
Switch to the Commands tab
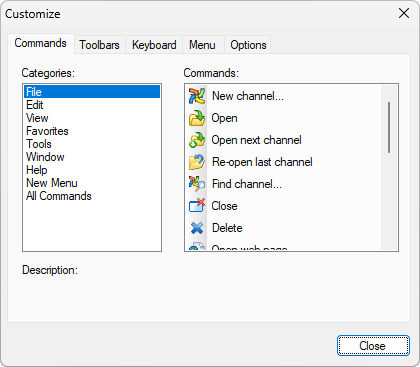(41, 43)
